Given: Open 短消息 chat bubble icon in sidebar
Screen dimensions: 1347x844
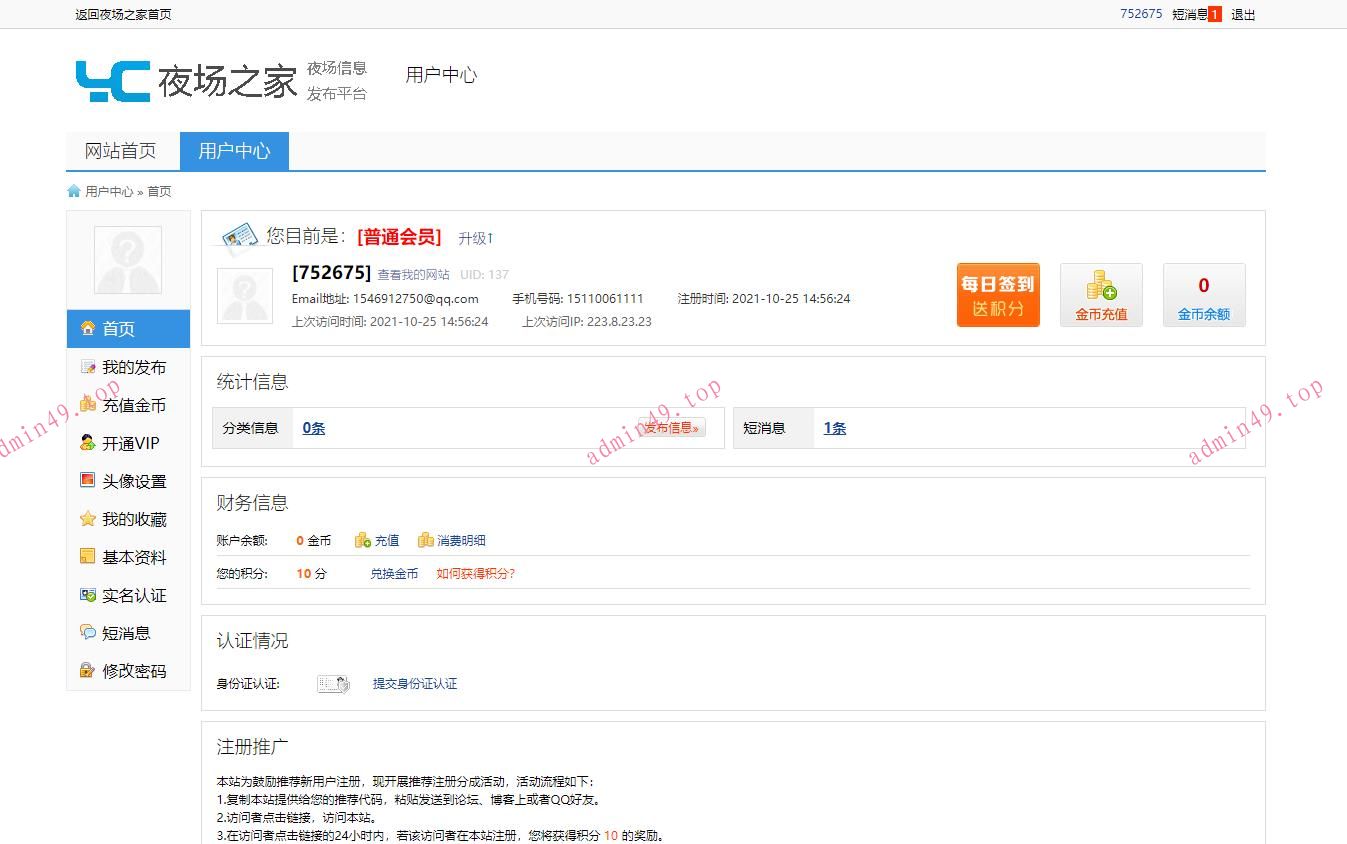Looking at the screenshot, I should 88,633.
